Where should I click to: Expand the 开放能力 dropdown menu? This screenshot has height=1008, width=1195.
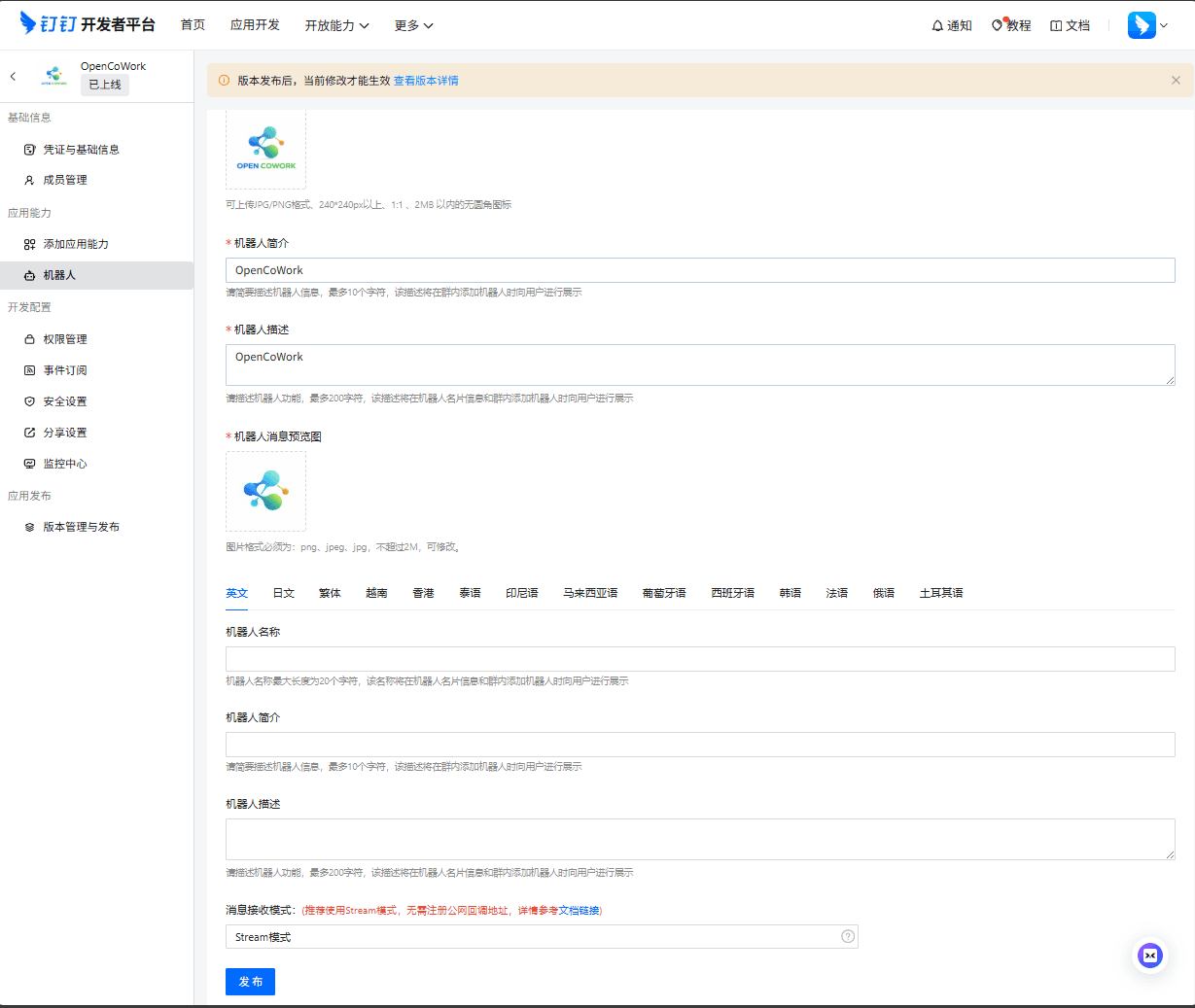[x=336, y=25]
